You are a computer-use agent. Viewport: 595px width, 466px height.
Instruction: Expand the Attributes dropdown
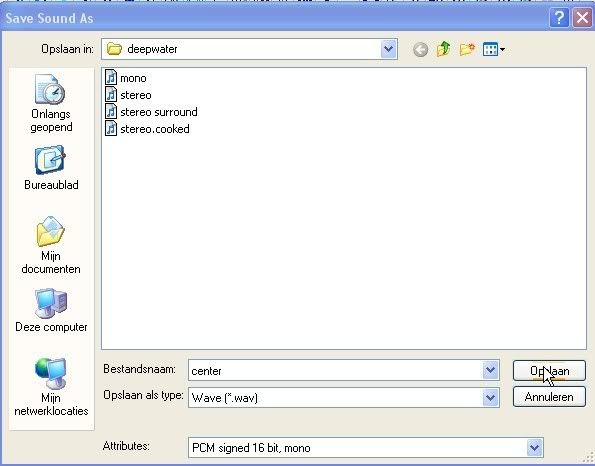pyautogui.click(x=534, y=448)
